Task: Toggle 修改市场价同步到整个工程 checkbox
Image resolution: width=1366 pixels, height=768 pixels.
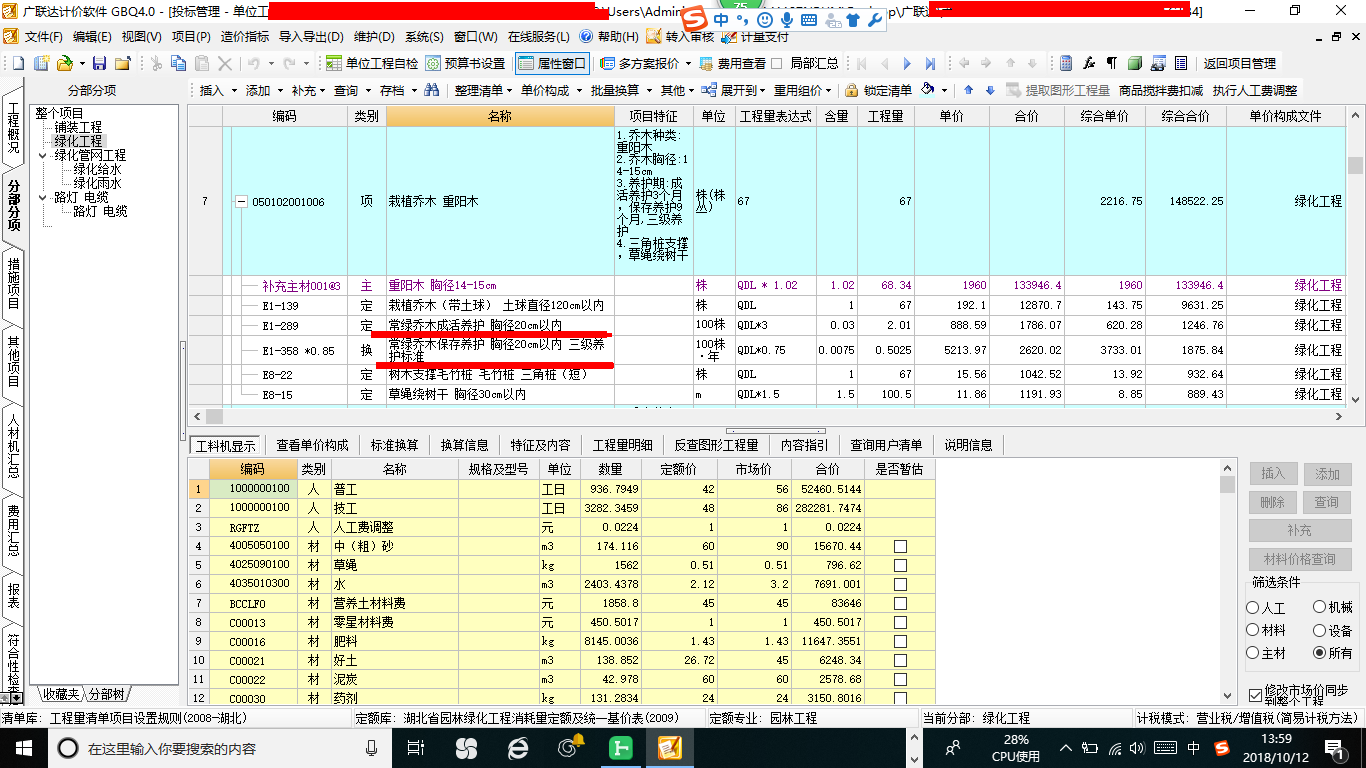Action: pyautogui.click(x=1256, y=695)
